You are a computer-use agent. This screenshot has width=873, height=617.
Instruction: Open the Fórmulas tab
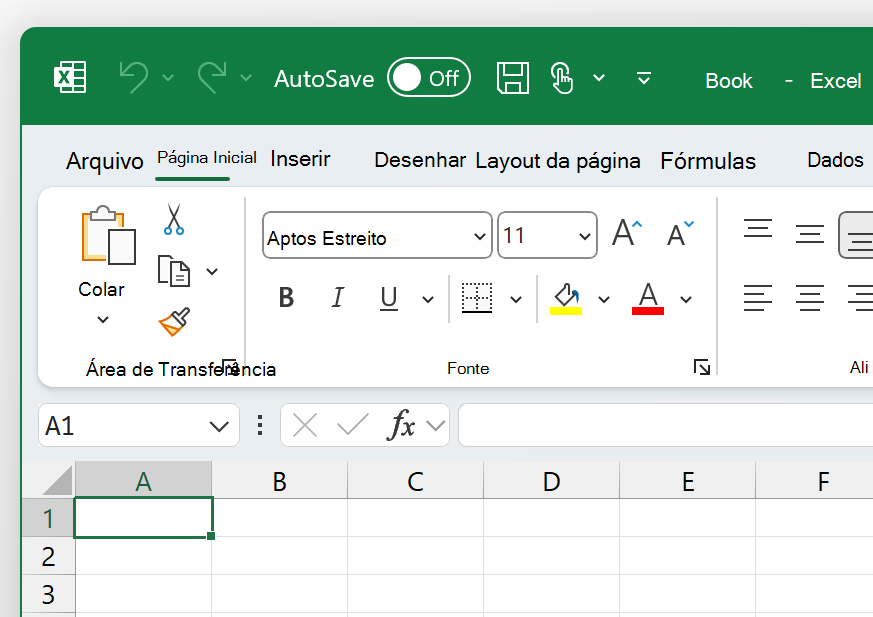pos(708,161)
